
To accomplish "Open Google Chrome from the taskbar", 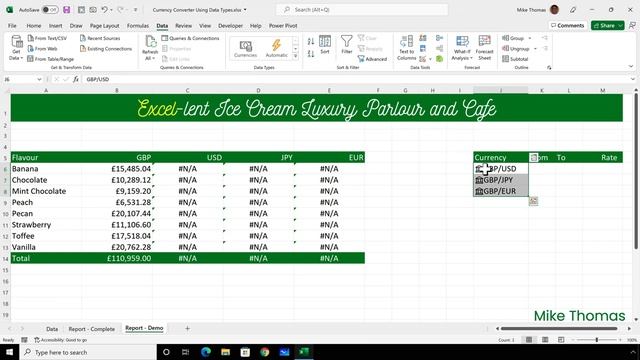I will 264,352.
